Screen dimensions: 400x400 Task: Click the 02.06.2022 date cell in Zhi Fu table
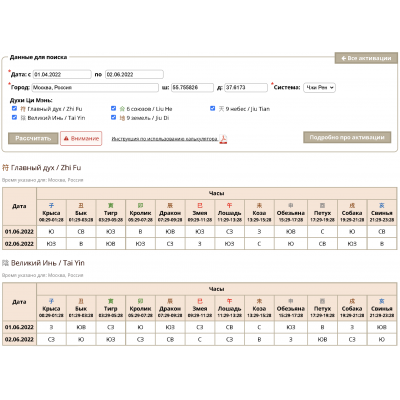[19, 244]
